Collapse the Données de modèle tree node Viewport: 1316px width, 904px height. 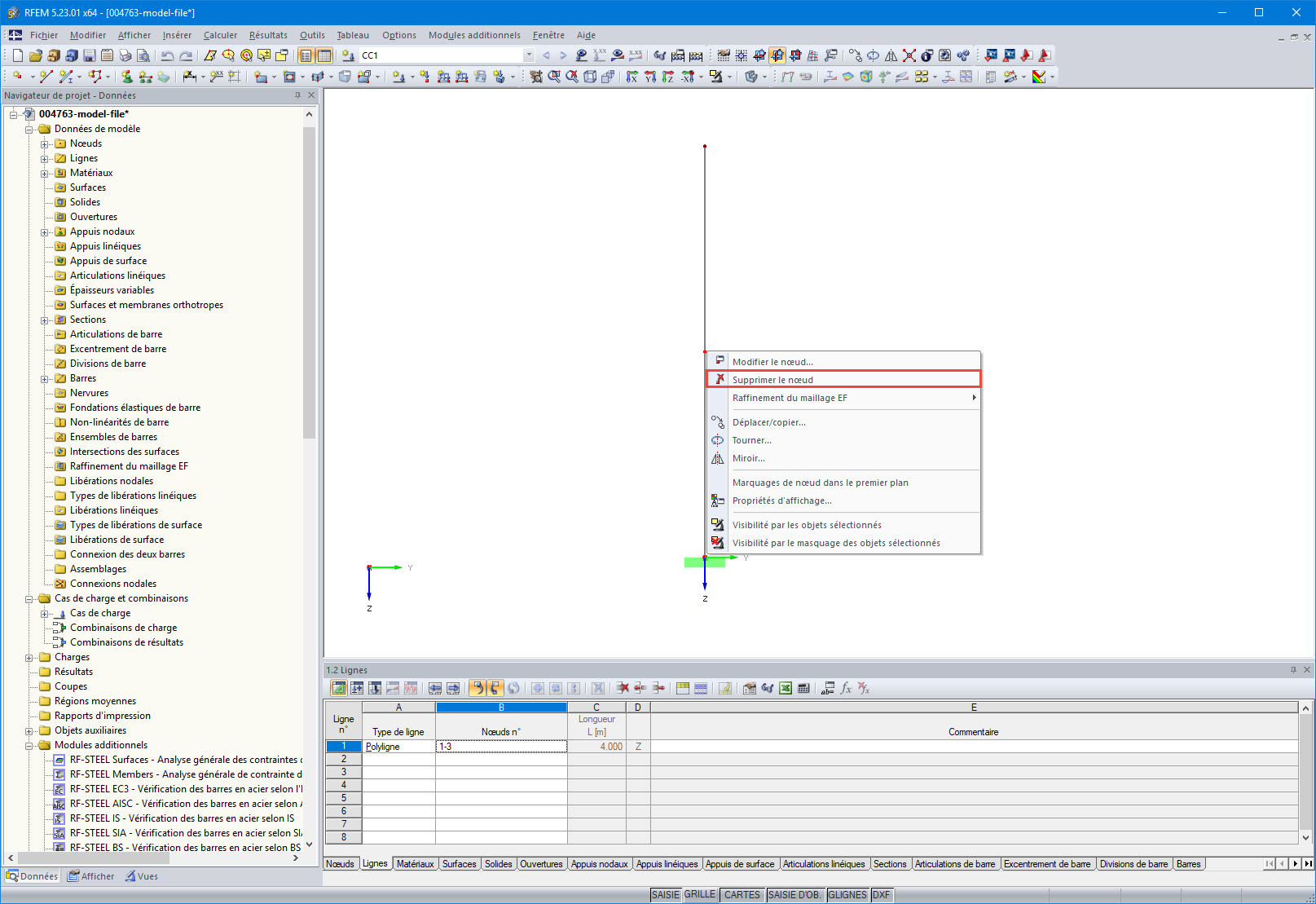coord(29,130)
